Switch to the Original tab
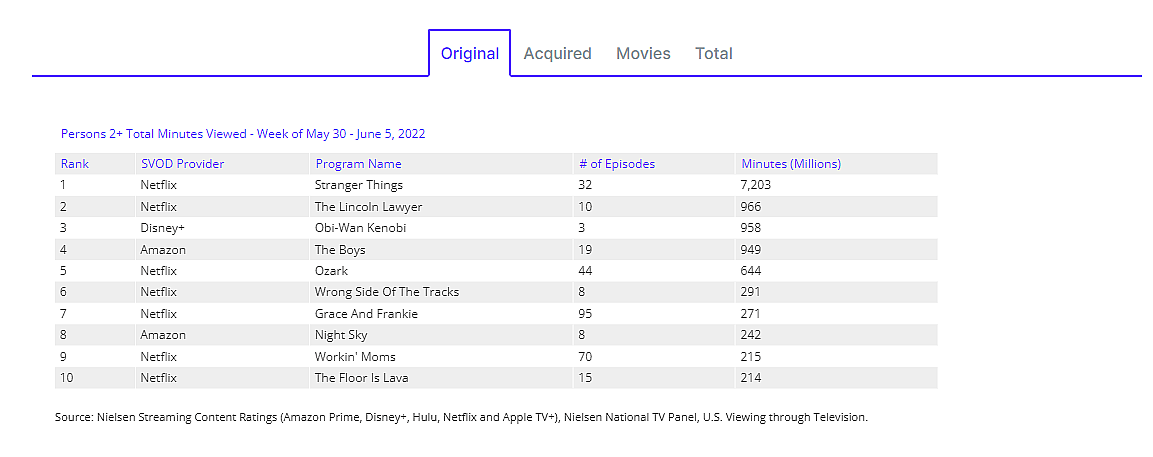Screen dimensions: 1153x457 (x=469, y=54)
